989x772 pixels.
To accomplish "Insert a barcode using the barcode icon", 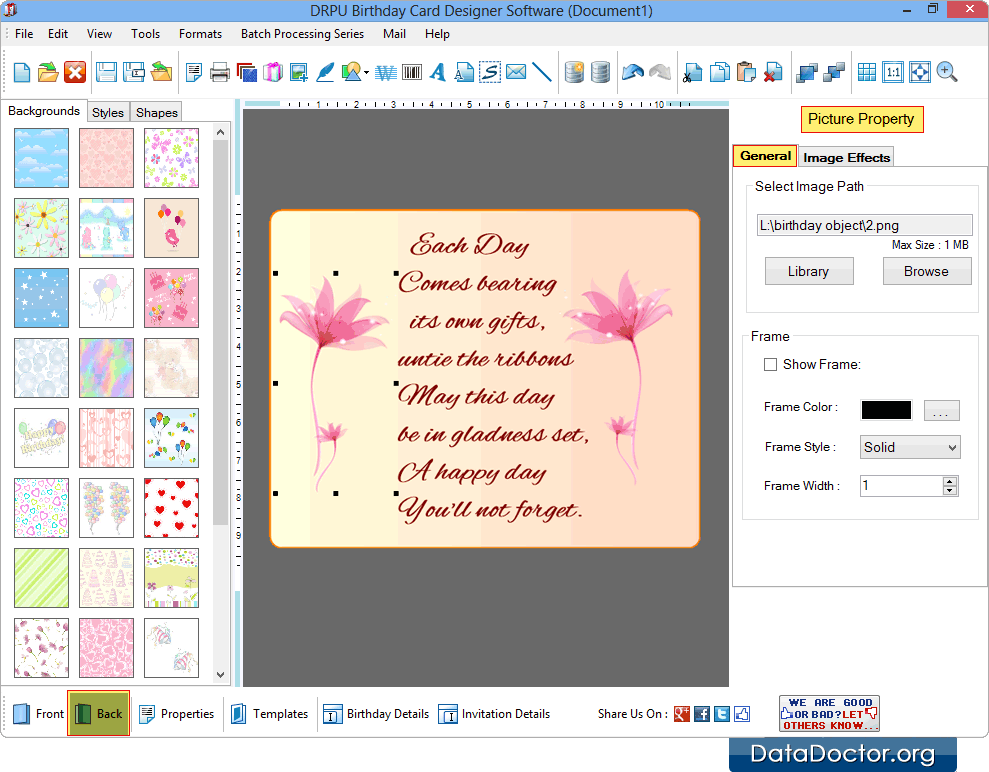I will pyautogui.click(x=412, y=73).
